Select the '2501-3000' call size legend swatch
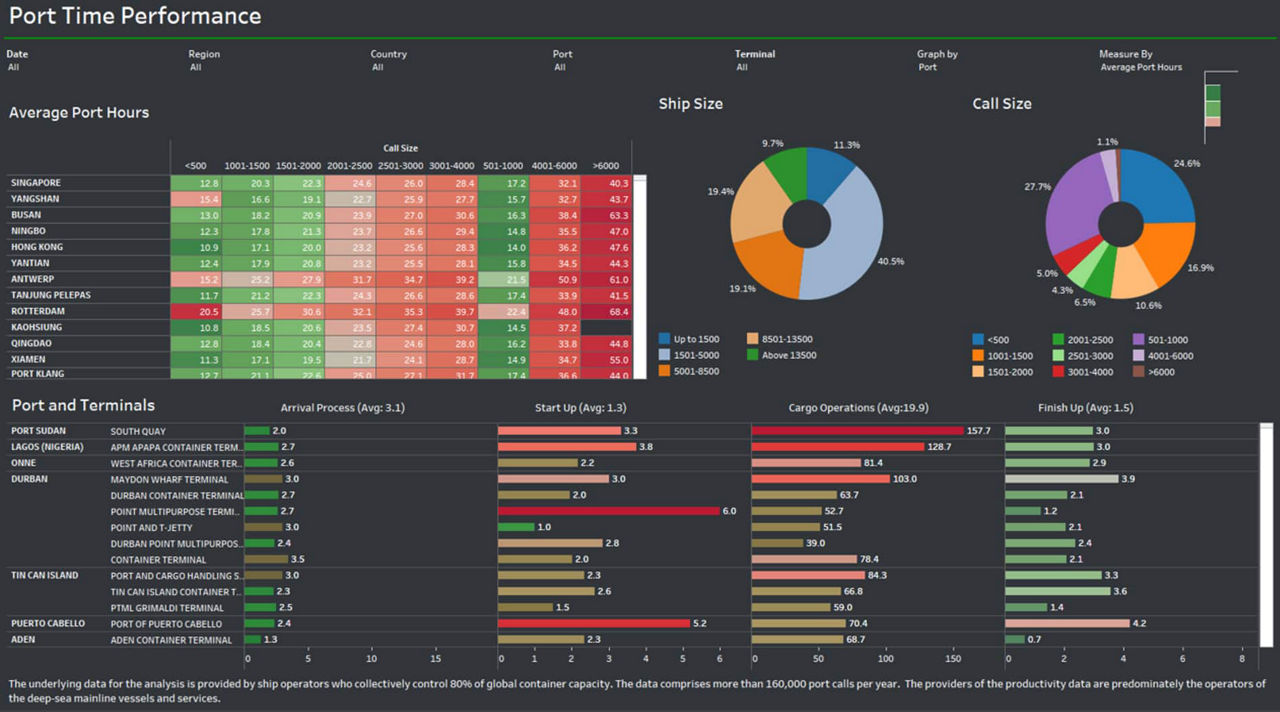Screen dimensions: 1280x712 pos(1059,356)
